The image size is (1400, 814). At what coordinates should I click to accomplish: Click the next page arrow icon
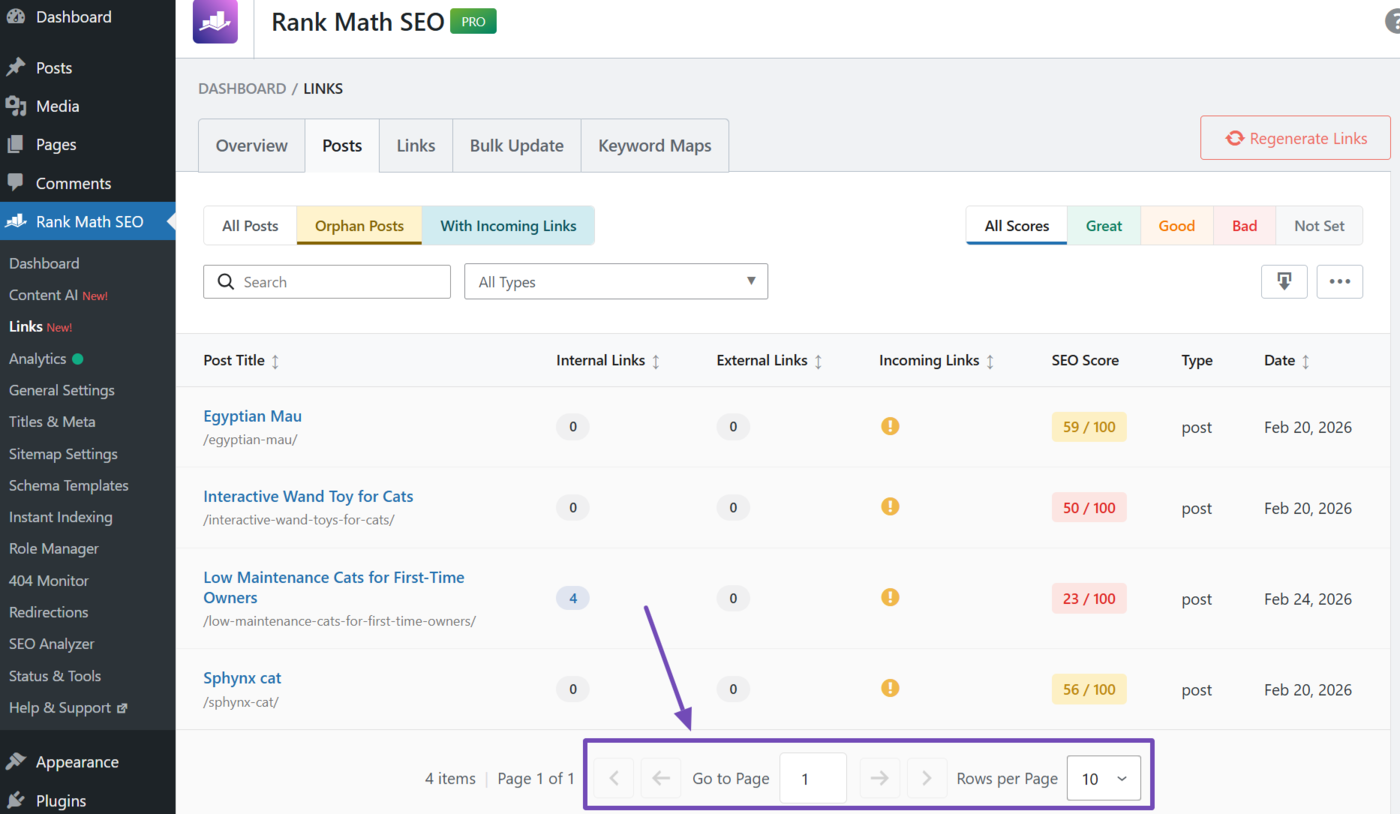point(879,778)
